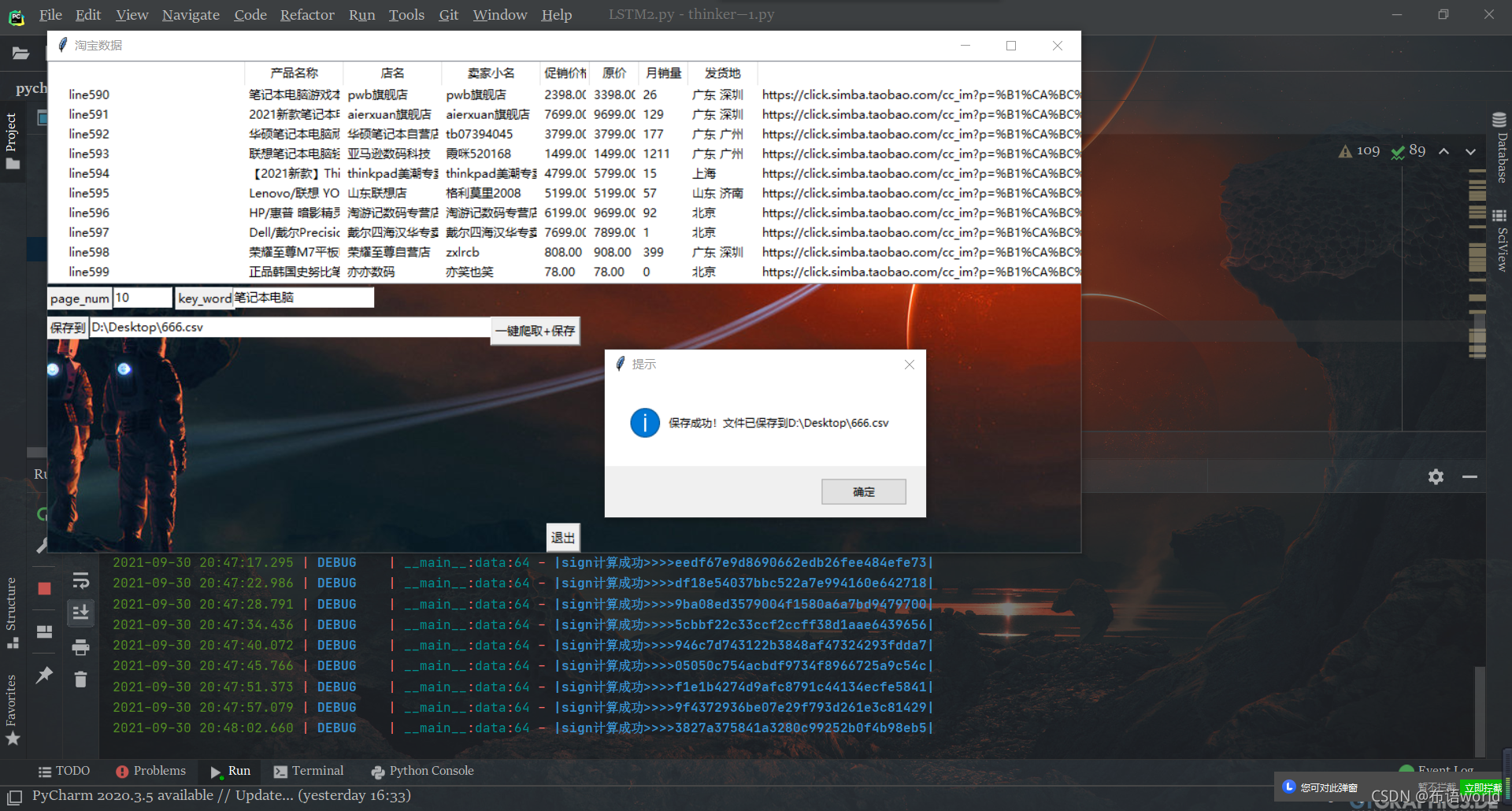Open the SciView side panel

pyautogui.click(x=1500, y=240)
